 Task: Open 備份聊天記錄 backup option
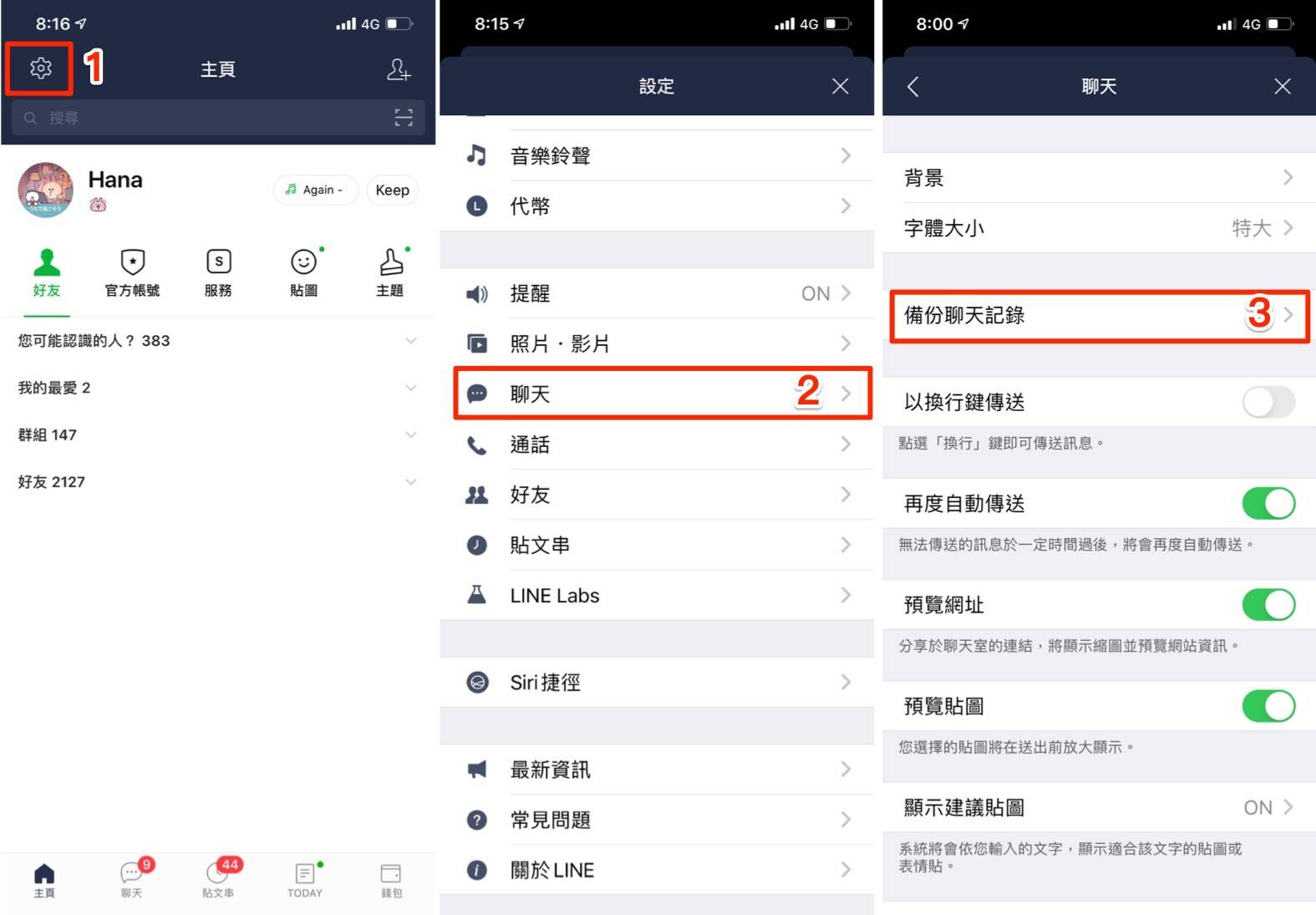1099,315
